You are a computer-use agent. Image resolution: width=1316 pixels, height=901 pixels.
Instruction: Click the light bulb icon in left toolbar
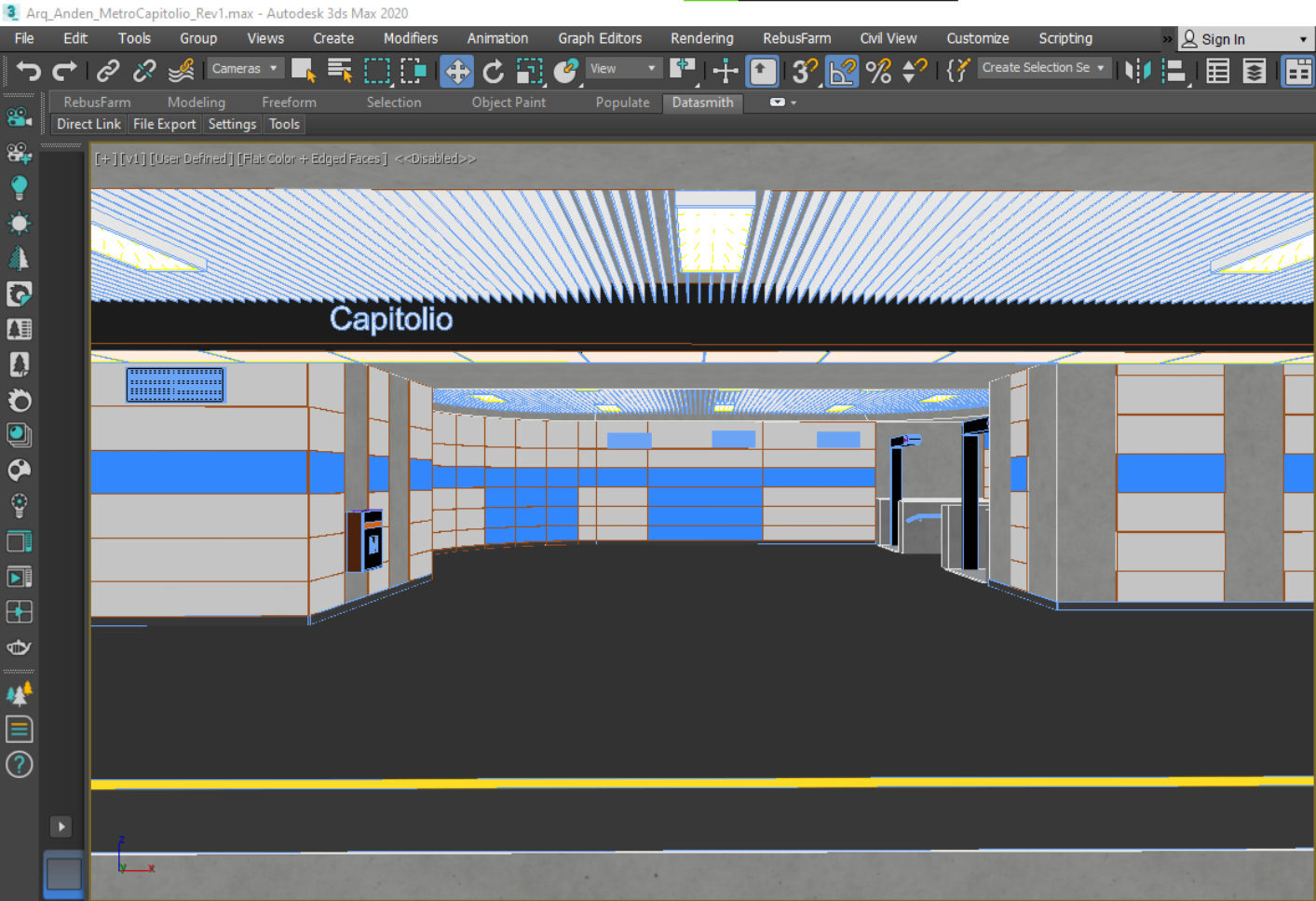(x=19, y=188)
